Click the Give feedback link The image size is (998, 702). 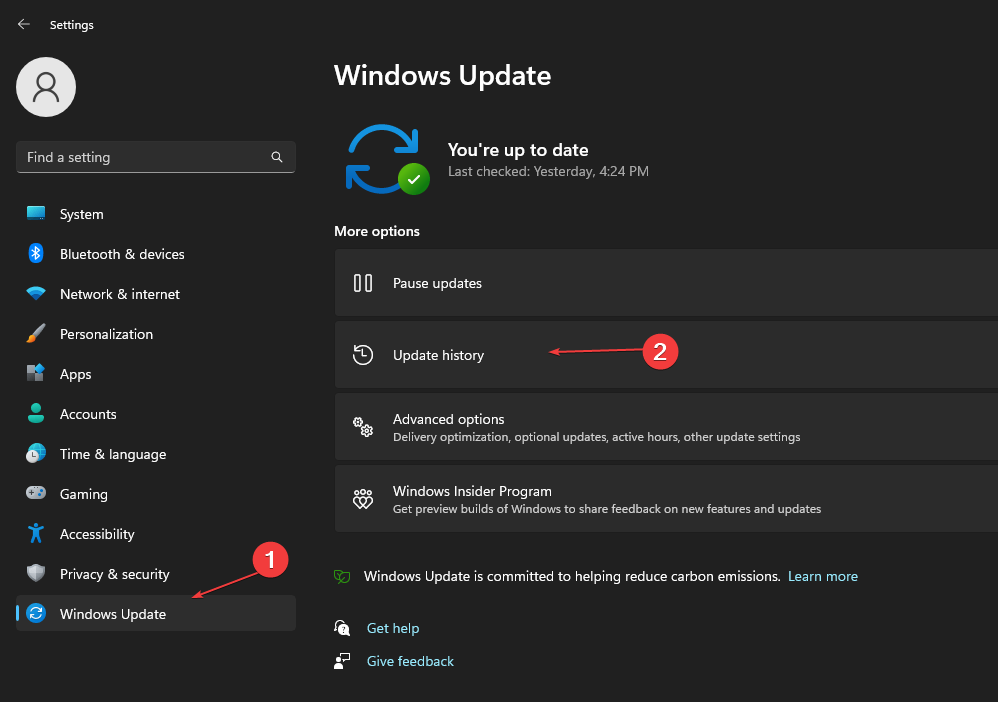(410, 661)
